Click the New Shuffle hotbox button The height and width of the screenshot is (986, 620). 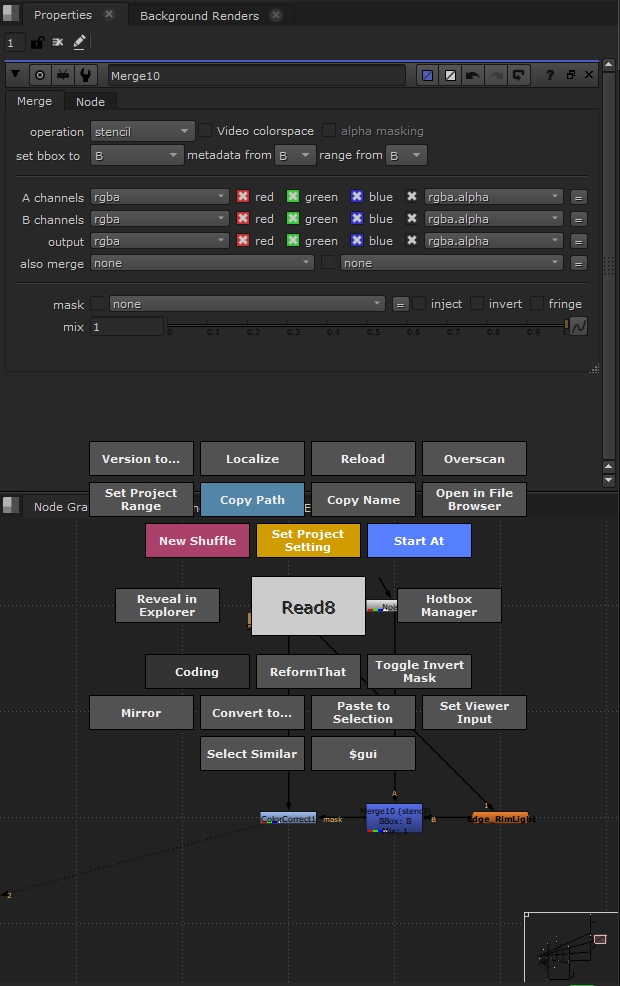pyautogui.click(x=197, y=541)
